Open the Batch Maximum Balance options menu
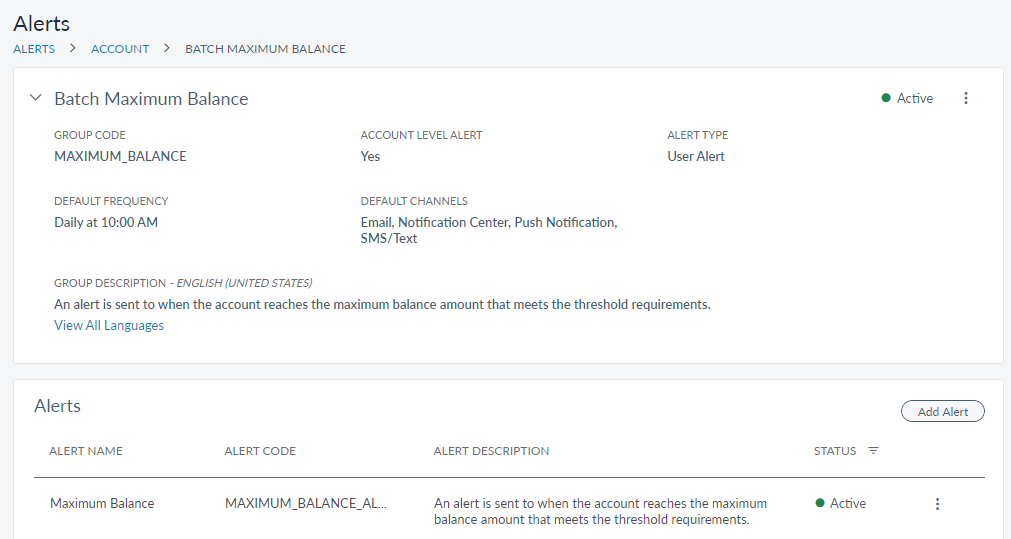 [x=966, y=98]
